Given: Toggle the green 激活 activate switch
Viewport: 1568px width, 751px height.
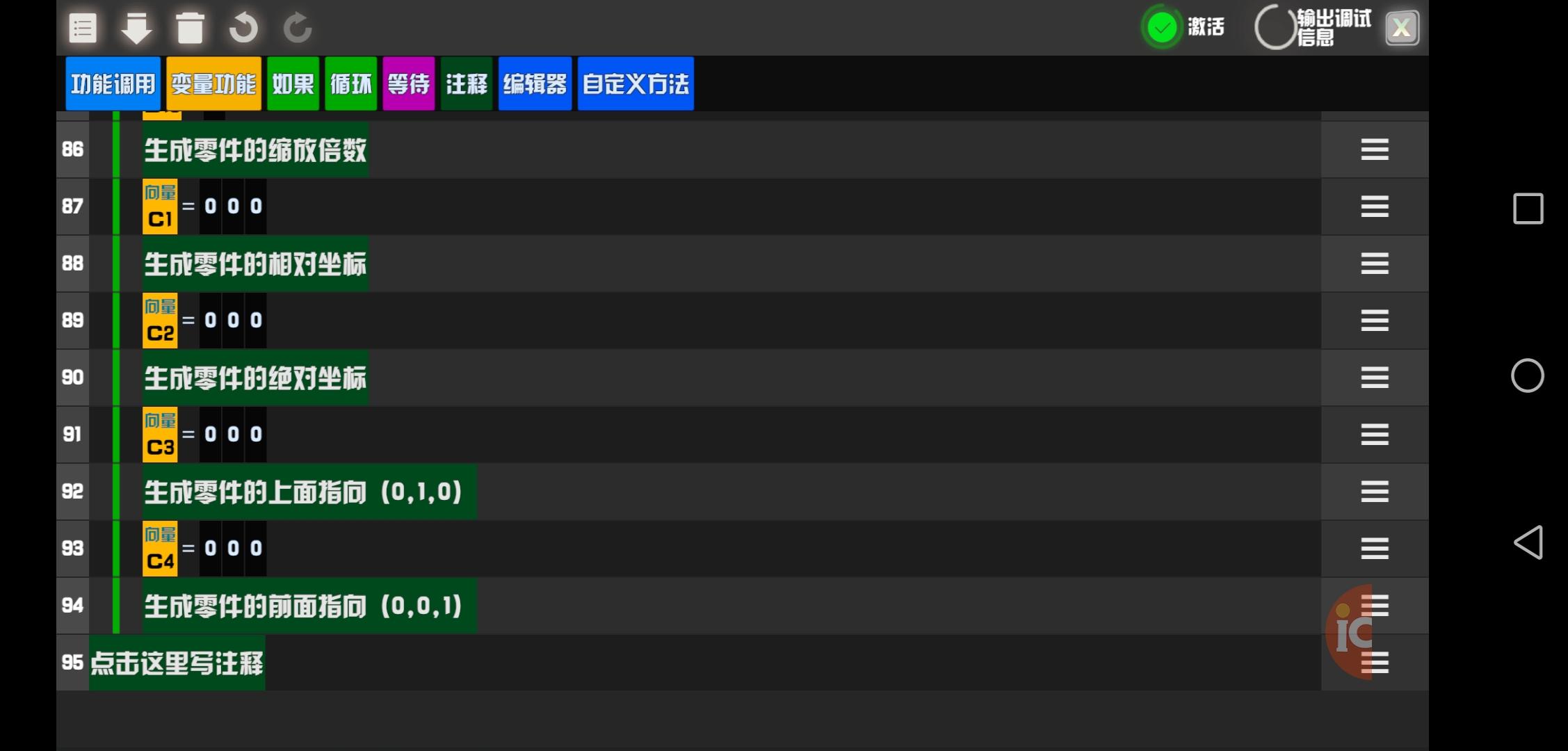Looking at the screenshot, I should pos(1162,28).
